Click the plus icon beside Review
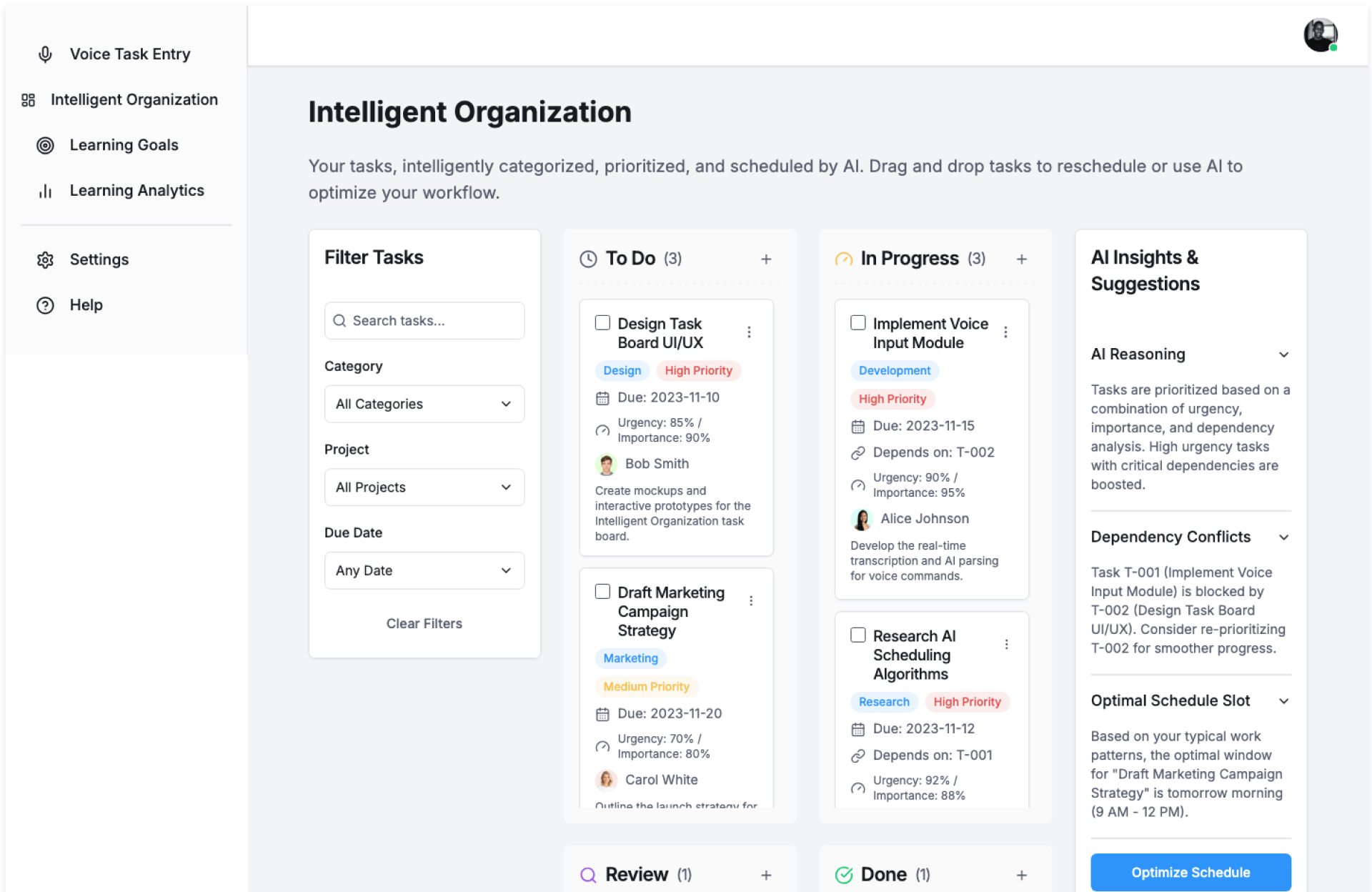This screenshot has height=892, width=1372. [x=766, y=875]
